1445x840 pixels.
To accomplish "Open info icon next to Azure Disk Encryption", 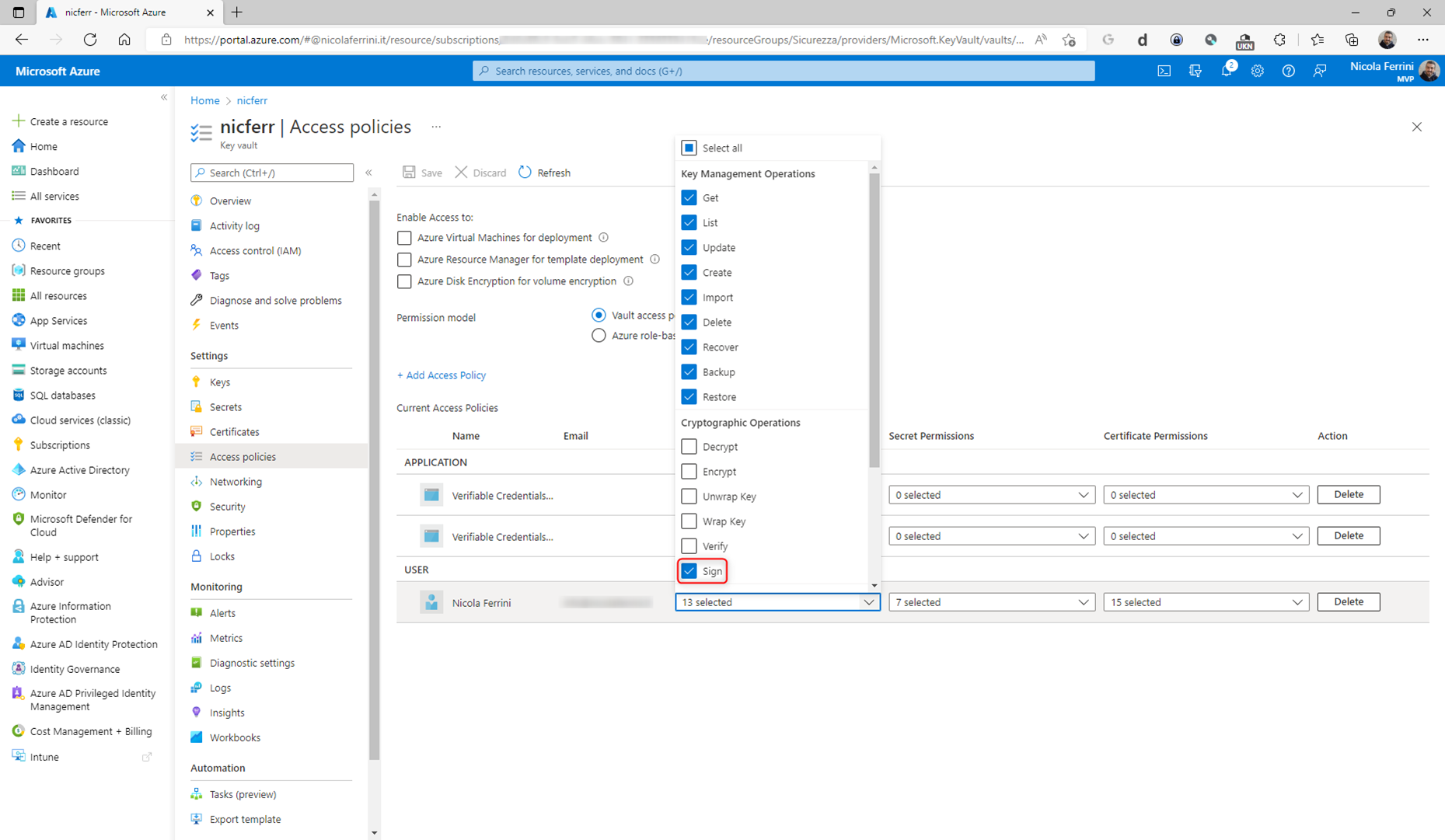I will [x=628, y=281].
